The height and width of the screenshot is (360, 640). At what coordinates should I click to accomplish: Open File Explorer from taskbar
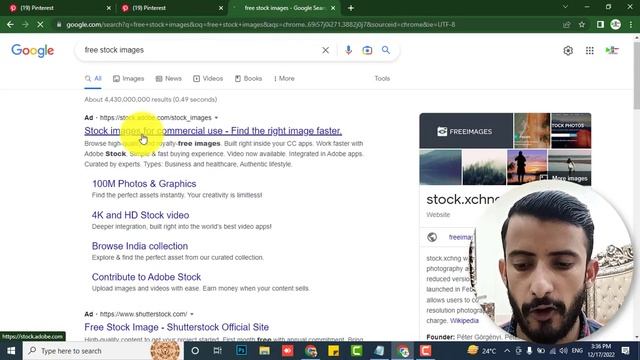(x=264, y=351)
